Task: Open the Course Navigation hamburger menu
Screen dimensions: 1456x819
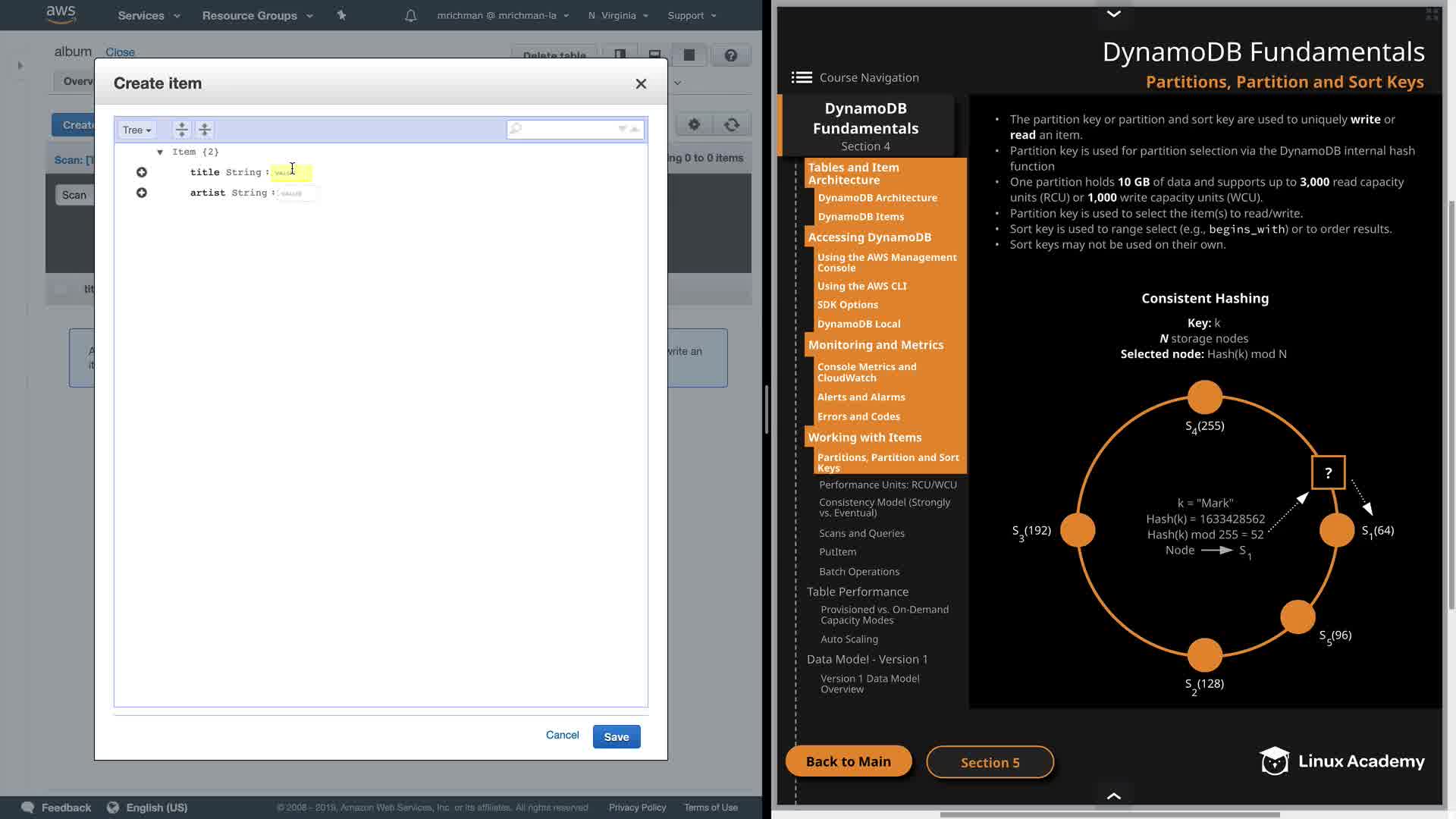Action: point(802,77)
